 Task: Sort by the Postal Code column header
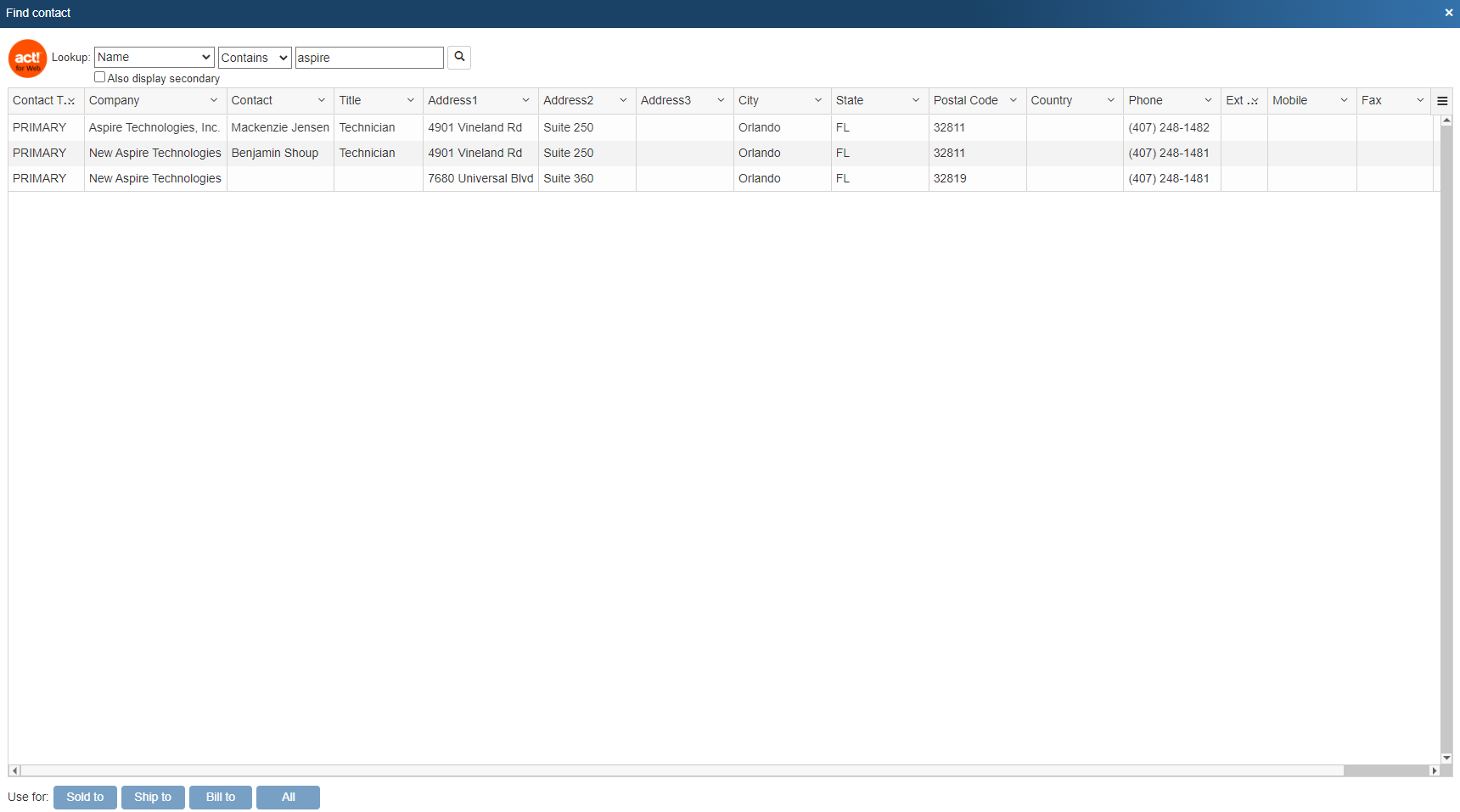tap(965, 100)
